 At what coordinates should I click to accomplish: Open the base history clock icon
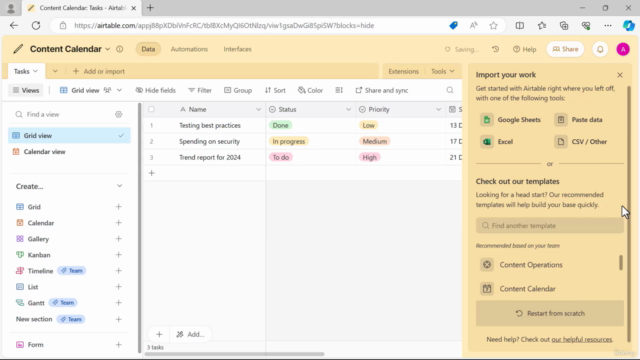point(496,49)
